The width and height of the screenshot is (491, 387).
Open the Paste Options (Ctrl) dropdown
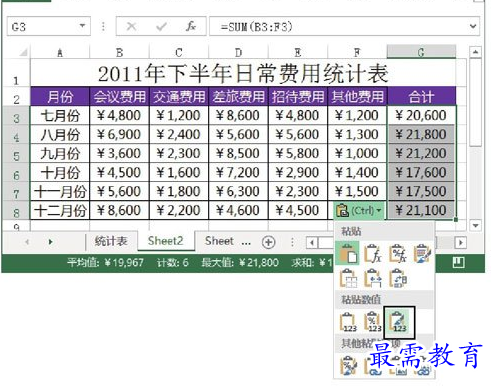point(359,211)
